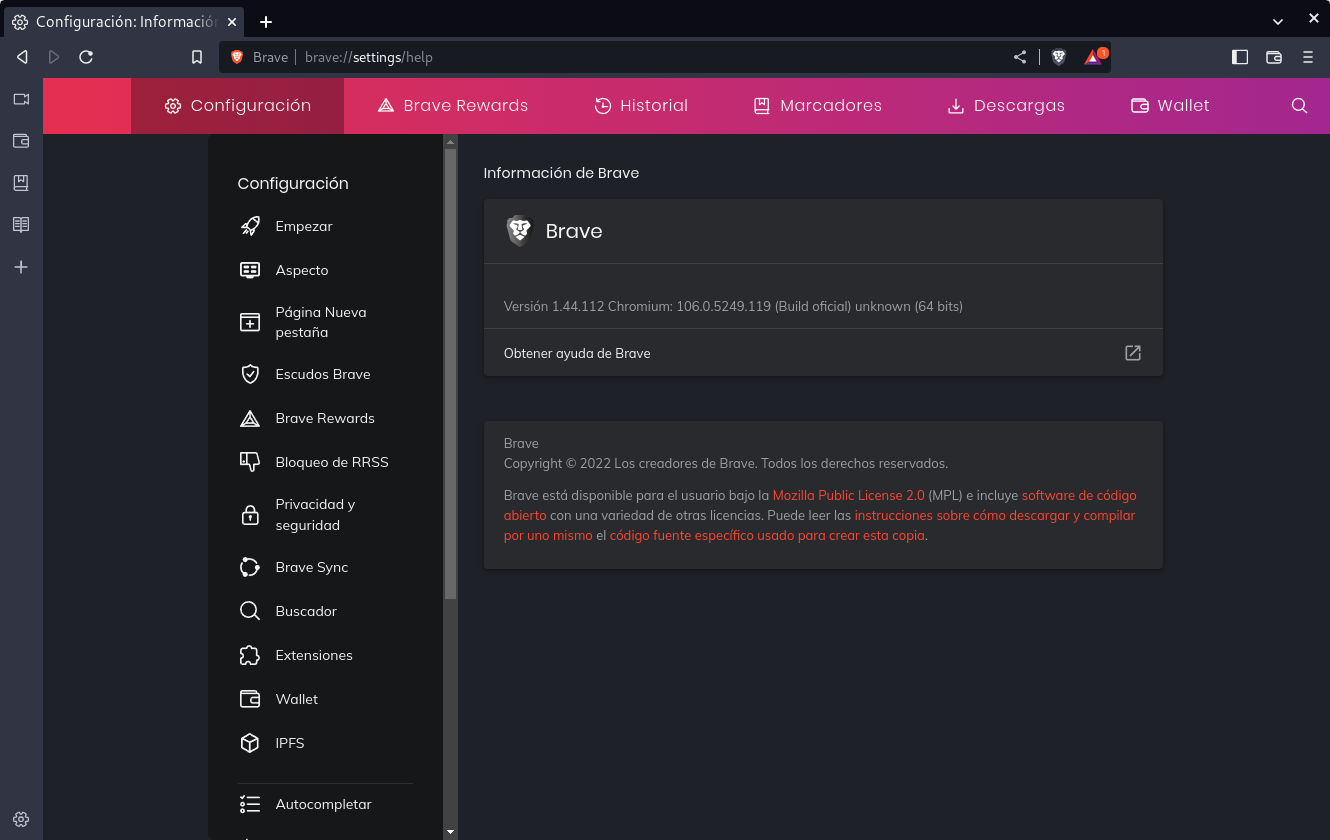The width and height of the screenshot is (1330, 840).
Task: Switch to the Descargas tab
Action: [1006, 106]
